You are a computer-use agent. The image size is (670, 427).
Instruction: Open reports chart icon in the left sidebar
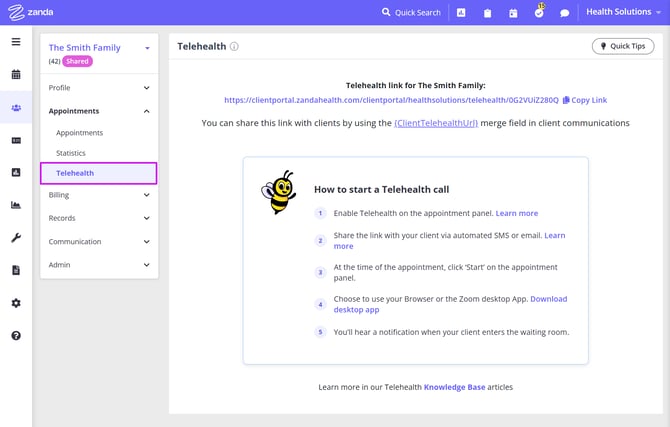pos(16,205)
